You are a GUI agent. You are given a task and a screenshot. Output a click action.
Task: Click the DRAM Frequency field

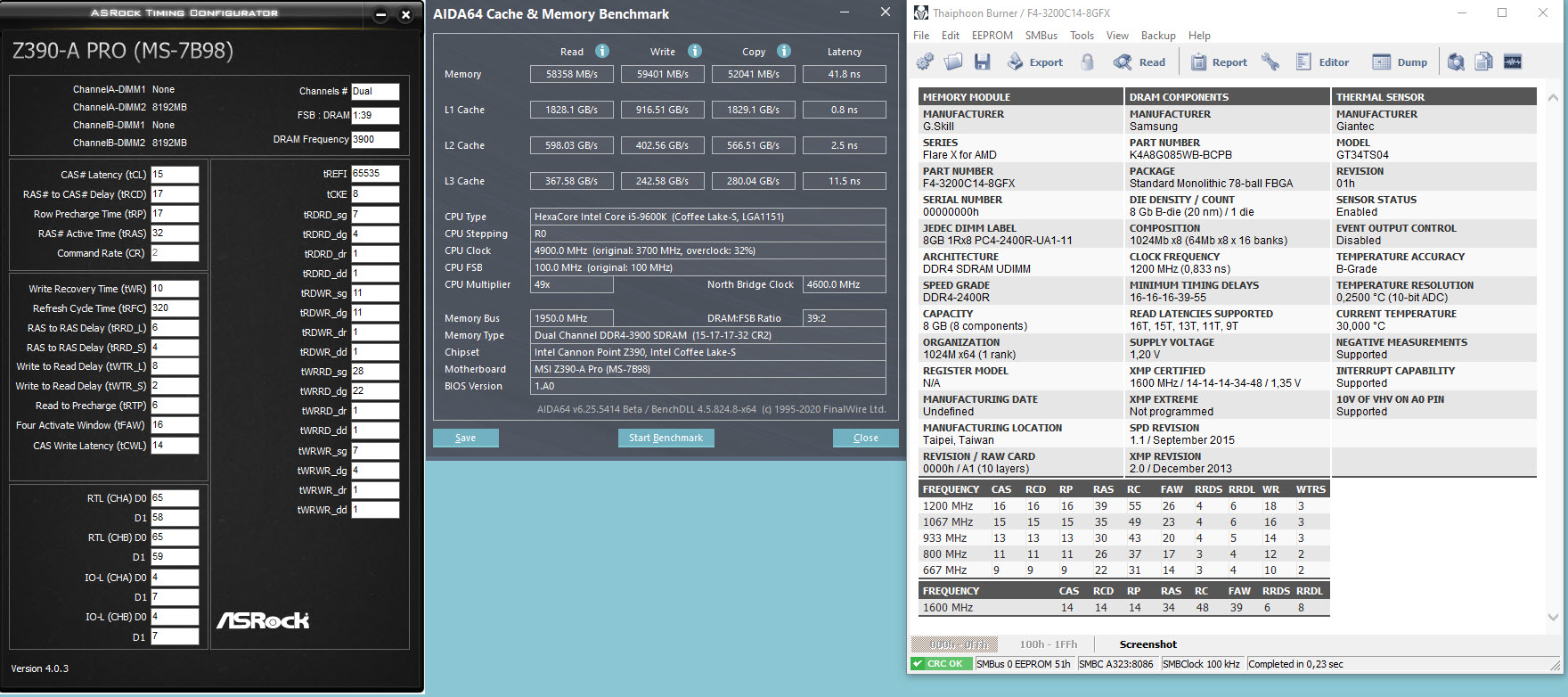click(x=375, y=140)
